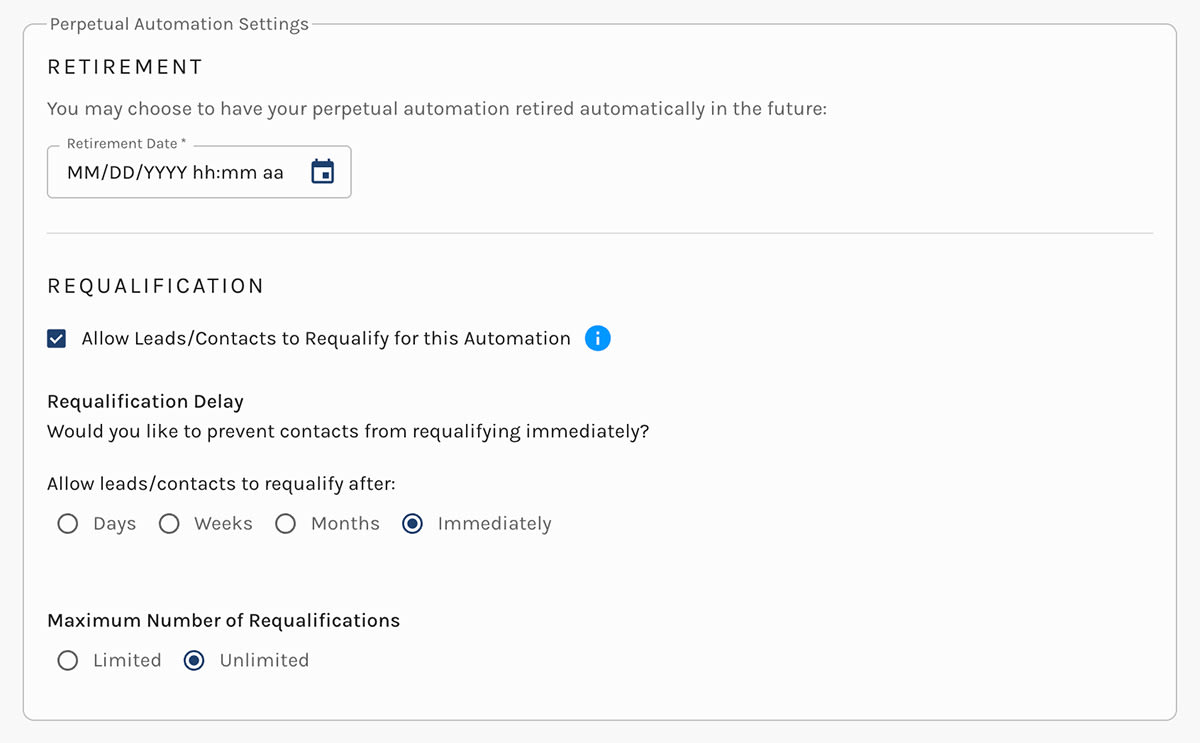Choose Weeks for the requalification delay

(x=169, y=523)
